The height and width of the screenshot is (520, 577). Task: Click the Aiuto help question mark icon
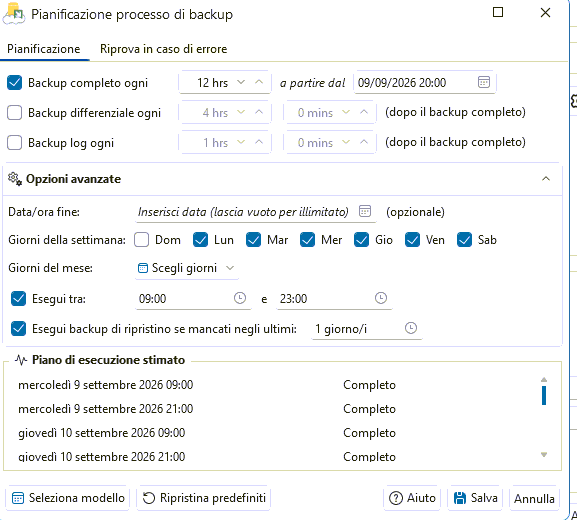pyautogui.click(x=396, y=498)
